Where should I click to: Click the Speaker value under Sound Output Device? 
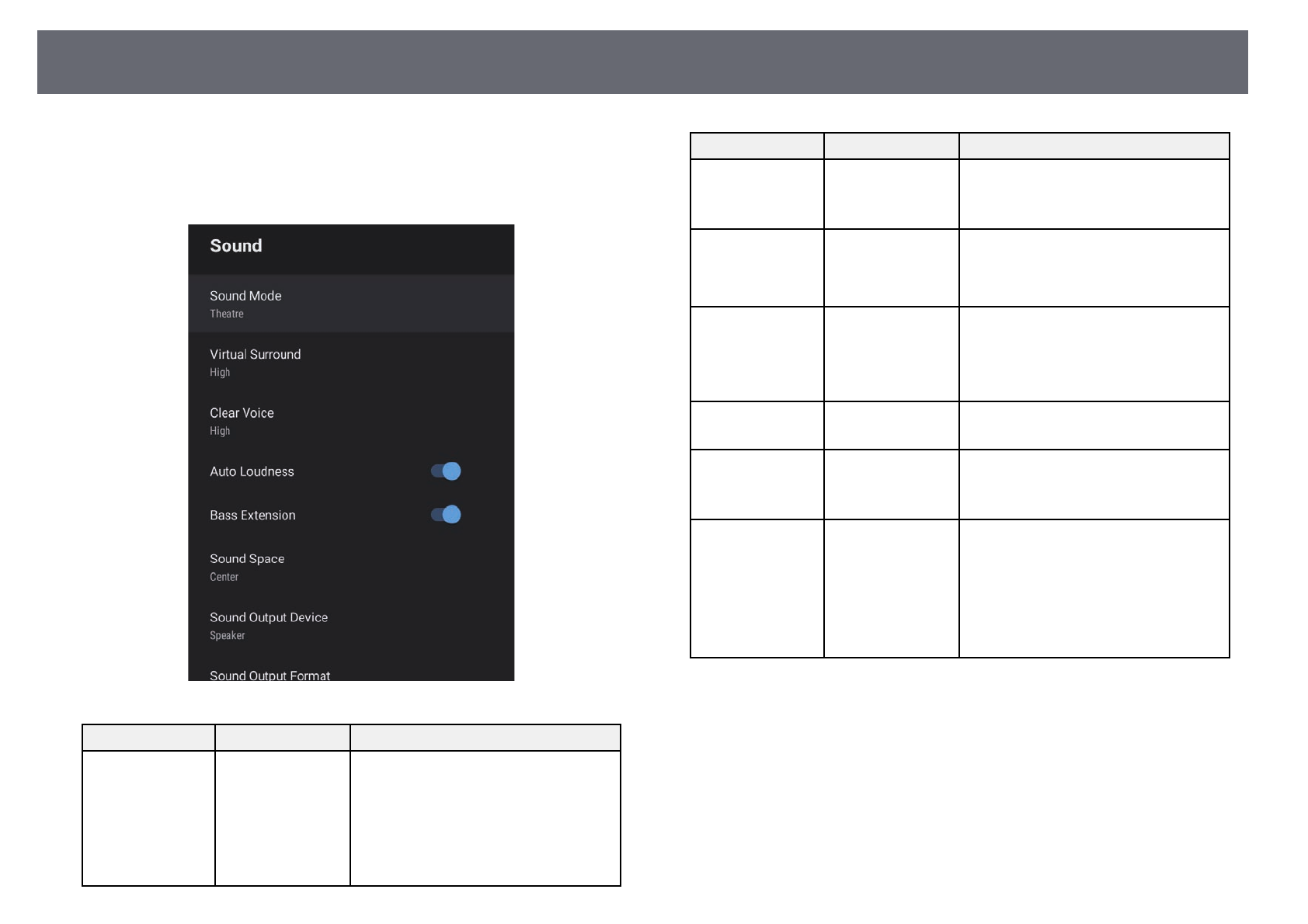point(227,636)
